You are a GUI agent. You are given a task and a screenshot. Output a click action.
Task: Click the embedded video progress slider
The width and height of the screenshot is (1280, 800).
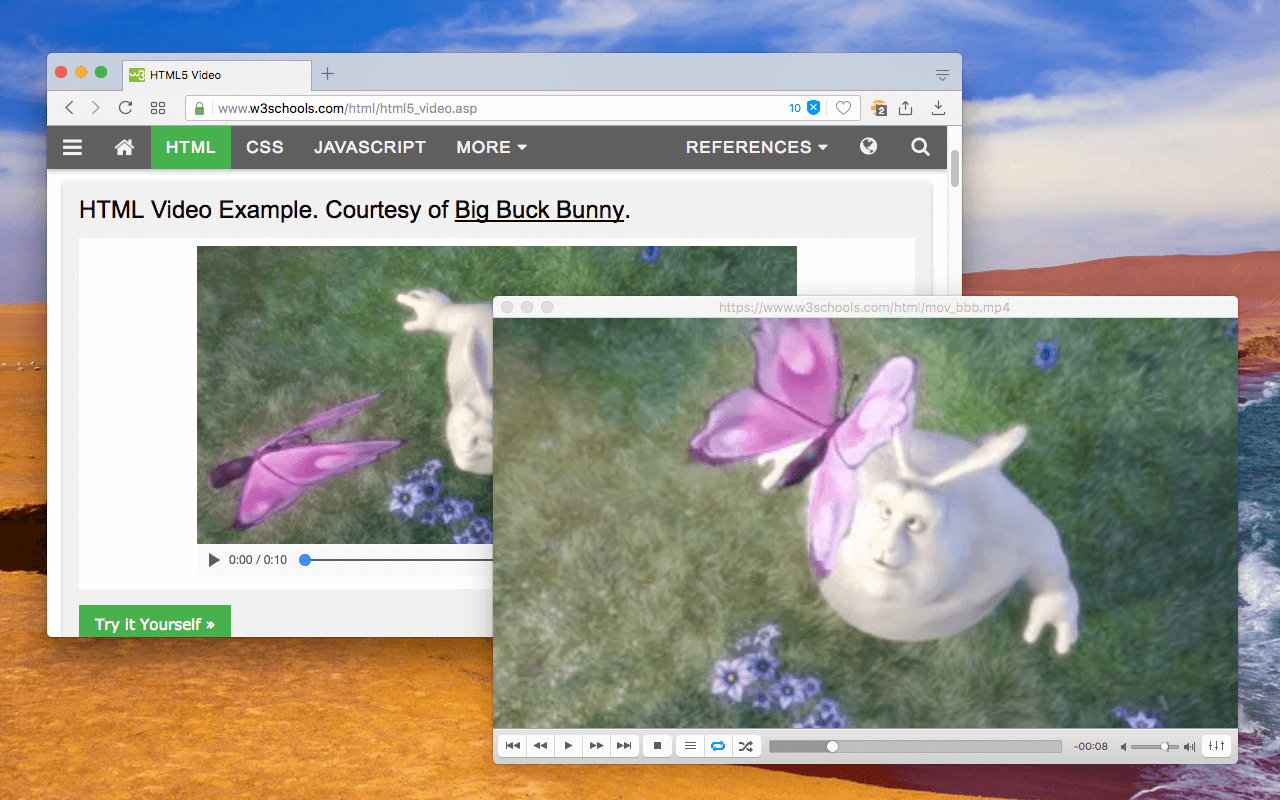pos(398,560)
